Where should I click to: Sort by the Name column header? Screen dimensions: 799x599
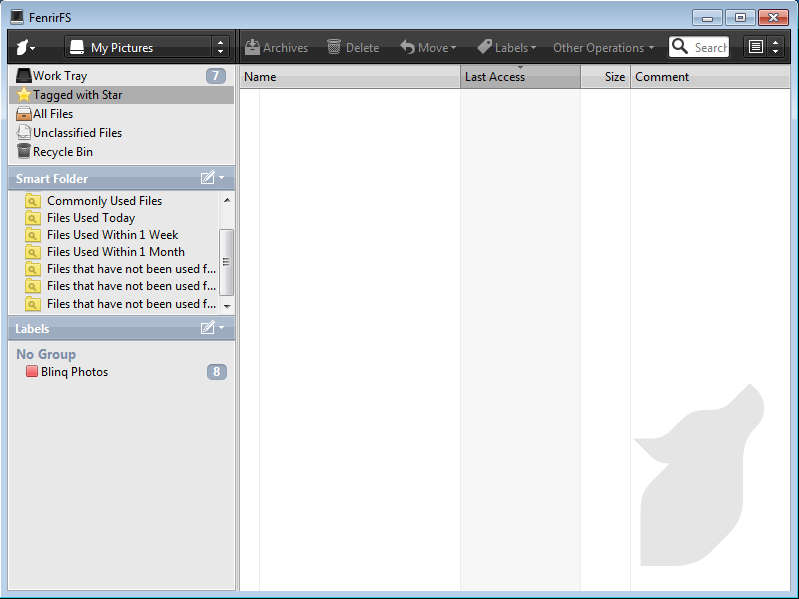tap(350, 77)
